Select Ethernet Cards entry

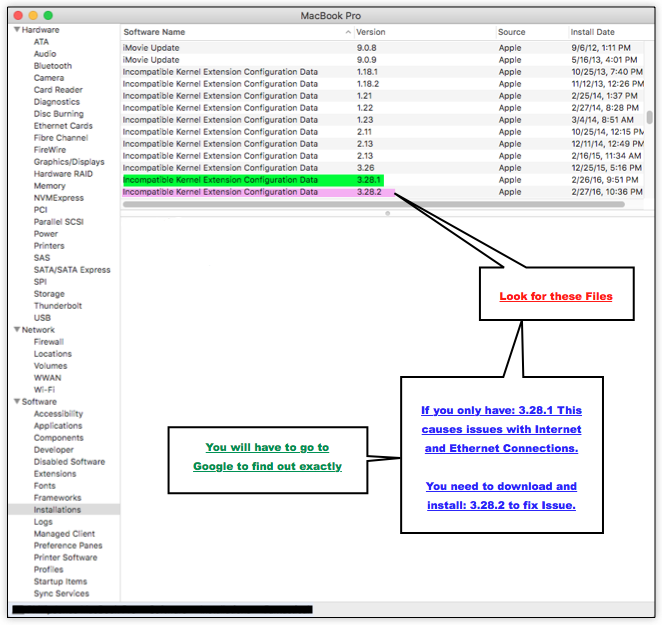tap(63, 126)
